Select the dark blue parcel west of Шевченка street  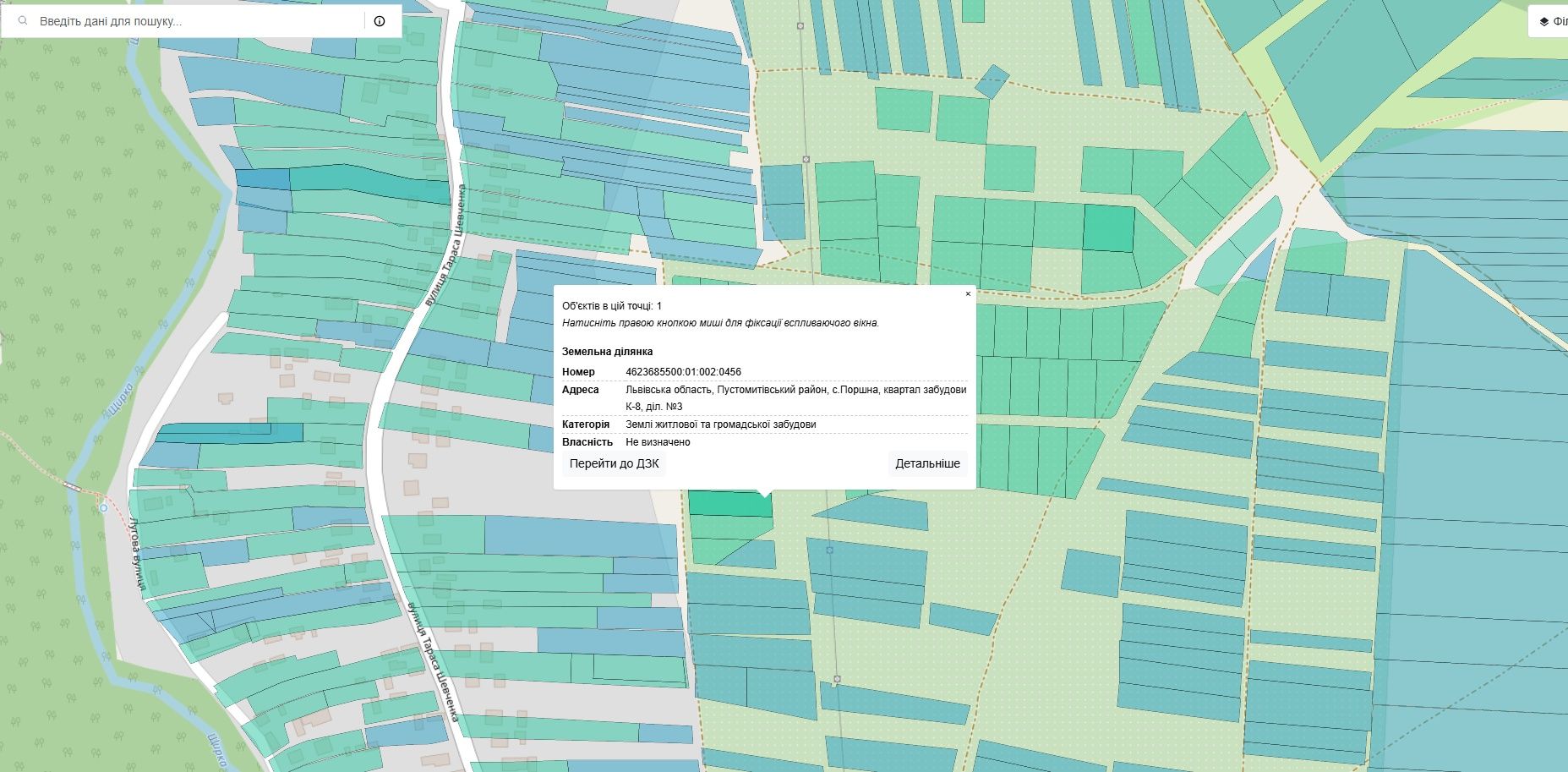pyautogui.click(x=262, y=178)
